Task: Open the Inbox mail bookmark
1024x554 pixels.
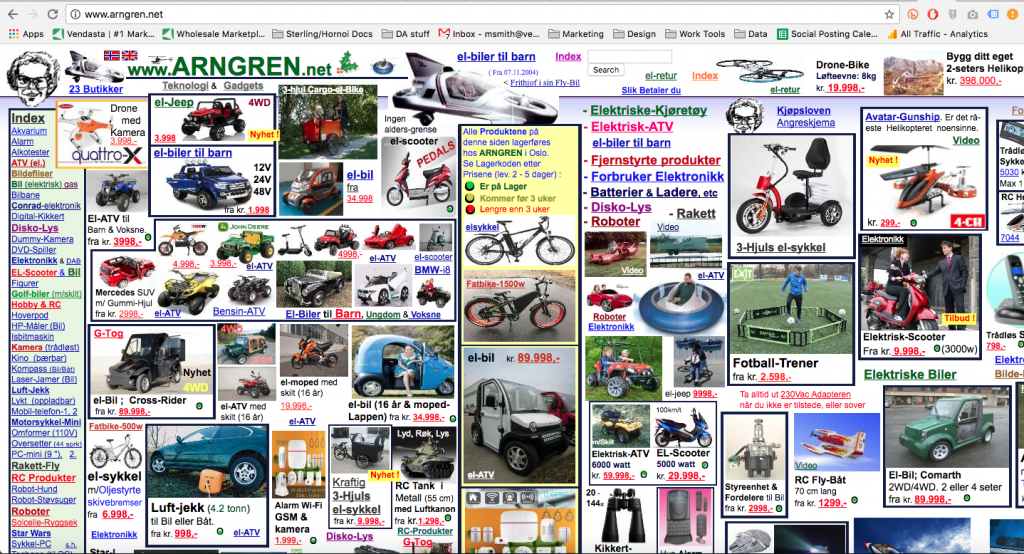Action: coord(488,34)
